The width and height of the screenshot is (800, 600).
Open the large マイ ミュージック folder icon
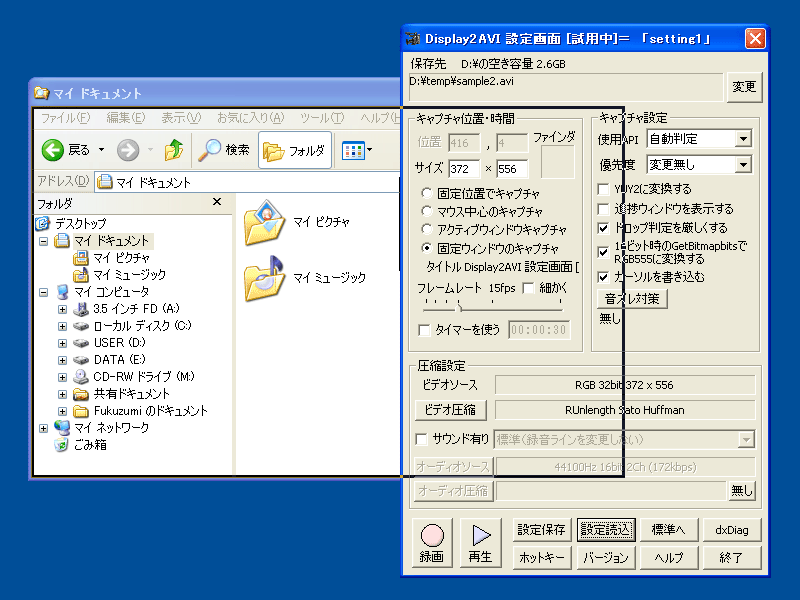point(264,279)
